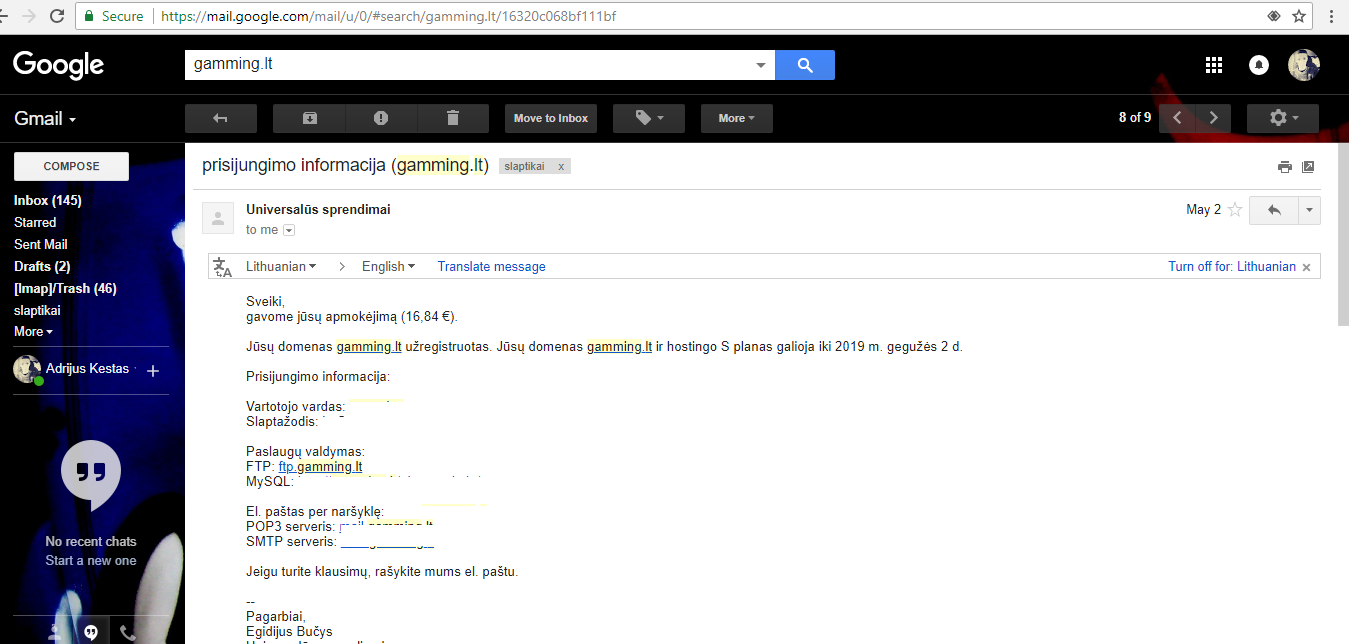Screen dimensions: 1366x644
Task: Click the translate icon in the bar
Action: tap(223, 267)
